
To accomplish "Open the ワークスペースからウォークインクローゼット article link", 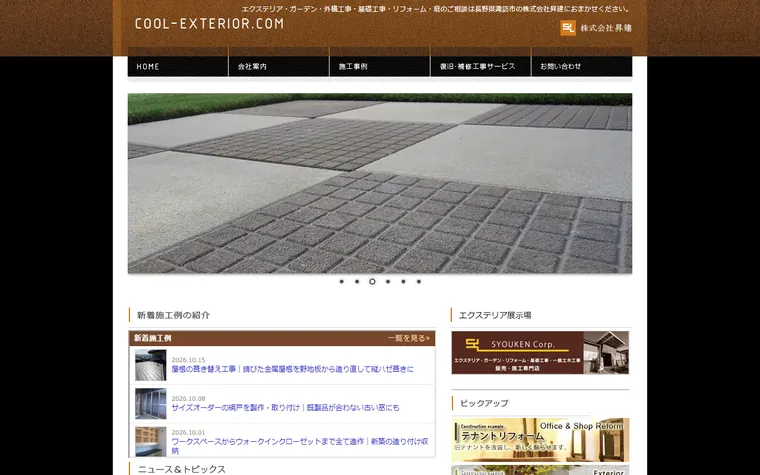I will [300, 446].
